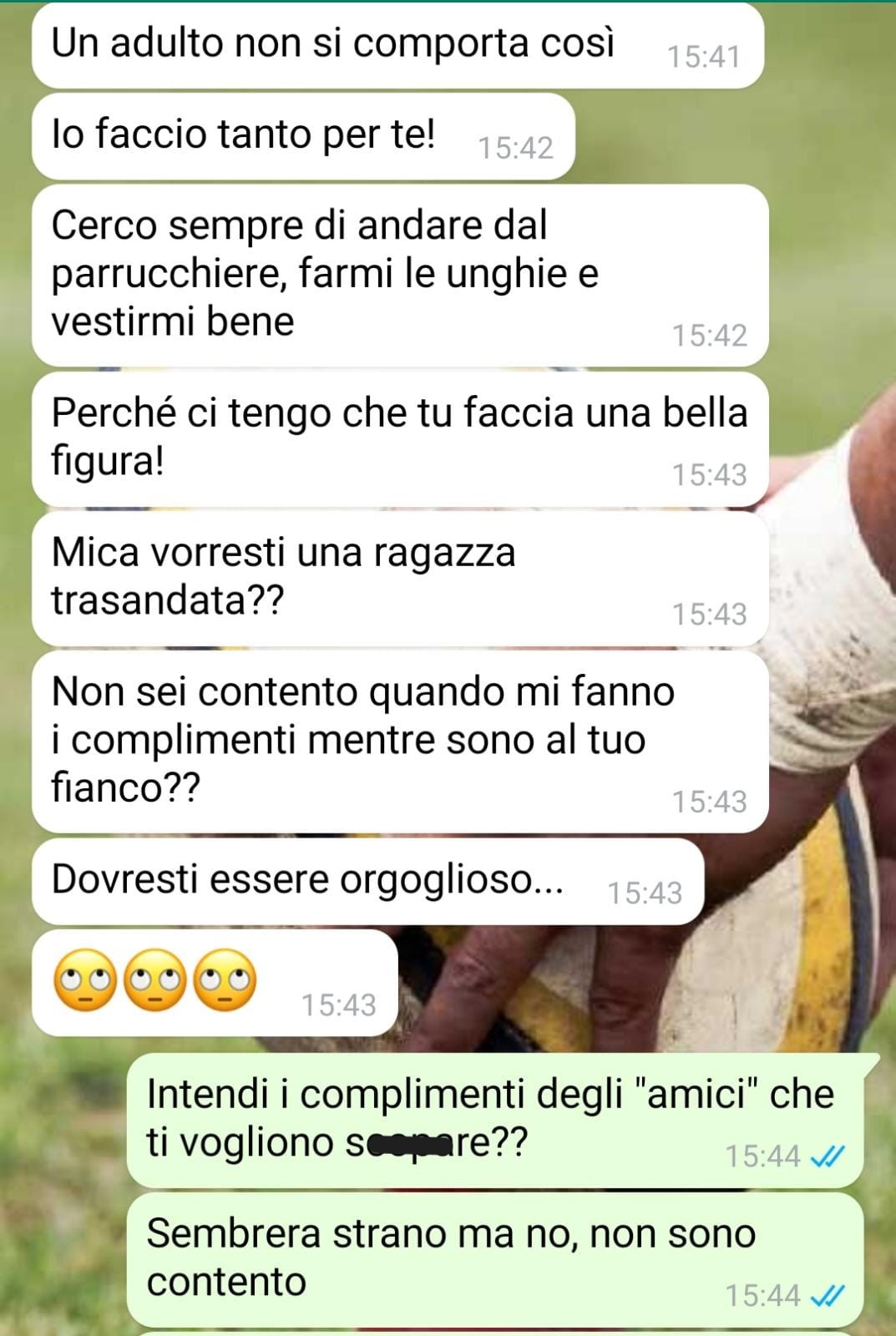The width and height of the screenshot is (896, 1336).
Task: Select the message about 'complimenti mentre sono al tuo fianco'
Action: [x=399, y=741]
